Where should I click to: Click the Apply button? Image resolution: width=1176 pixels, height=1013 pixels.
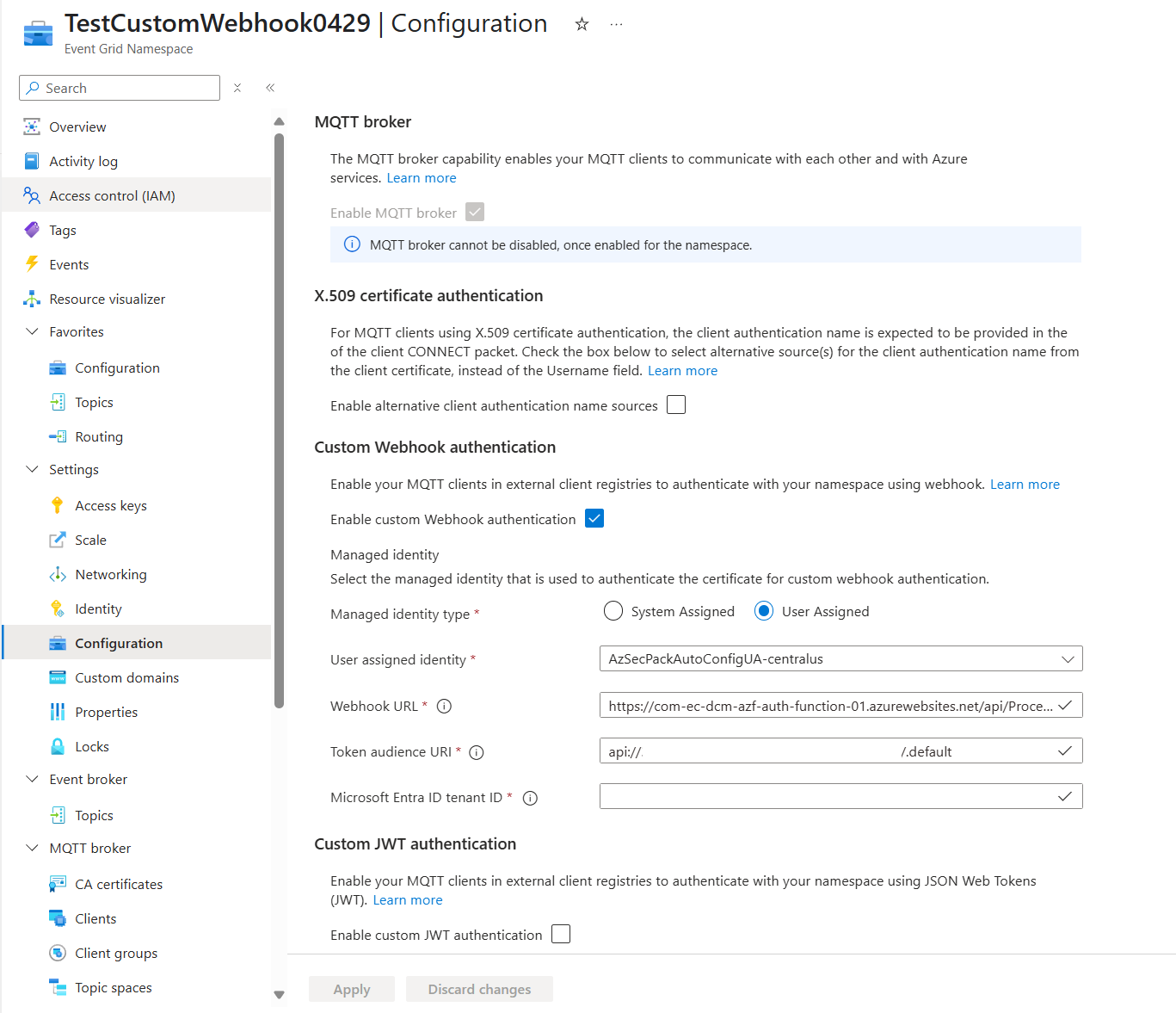click(351, 989)
